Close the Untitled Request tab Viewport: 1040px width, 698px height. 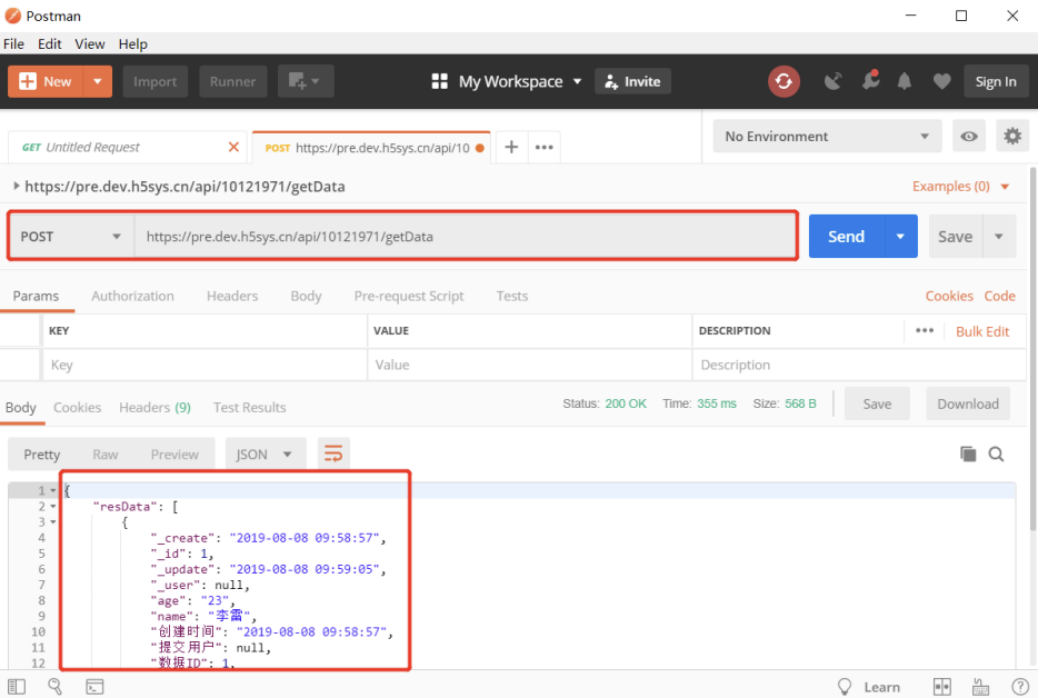point(233,147)
